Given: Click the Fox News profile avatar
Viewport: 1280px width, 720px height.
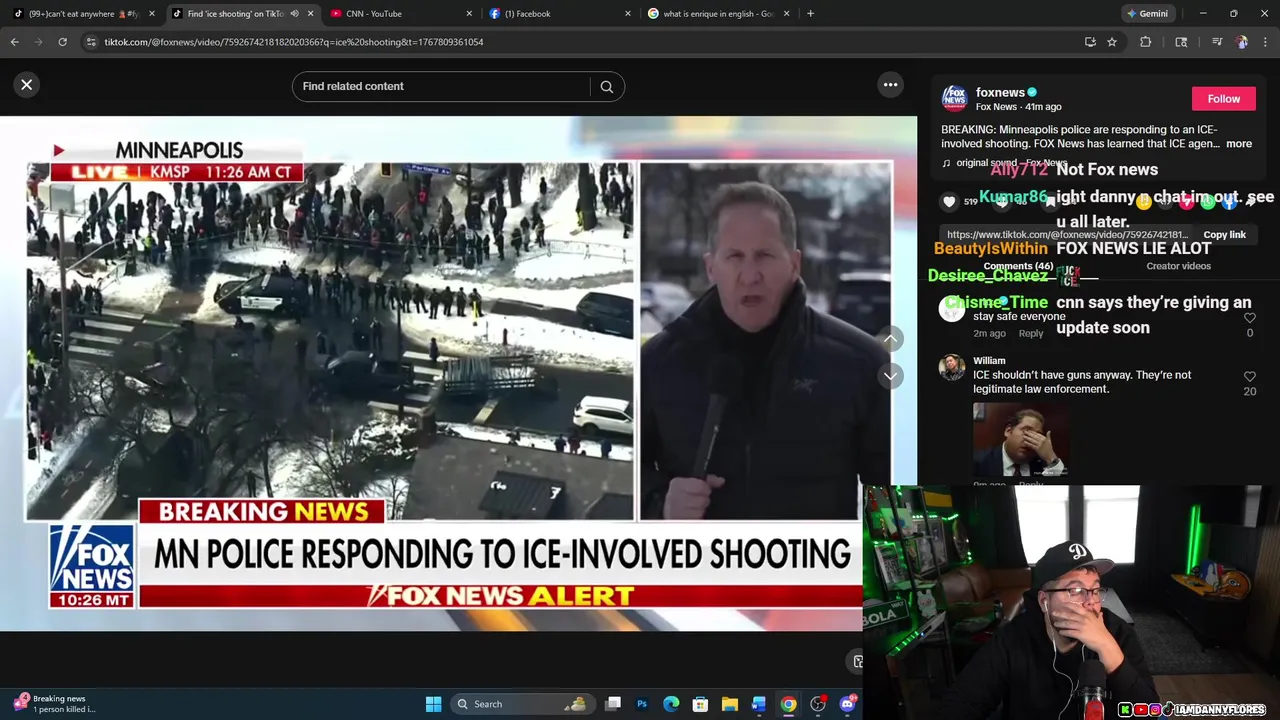Looking at the screenshot, I should click(954, 98).
